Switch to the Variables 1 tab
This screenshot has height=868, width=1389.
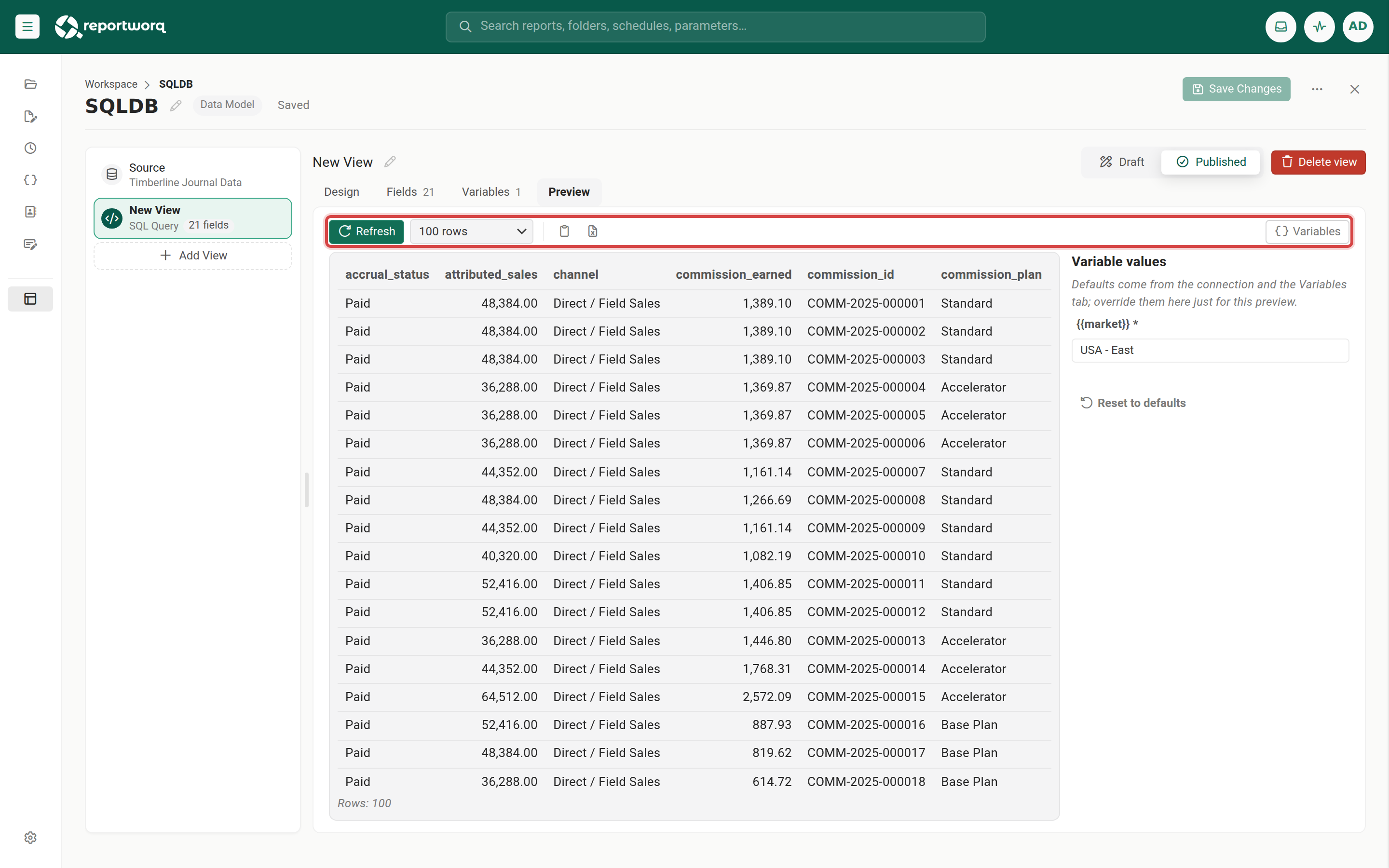coord(491,192)
